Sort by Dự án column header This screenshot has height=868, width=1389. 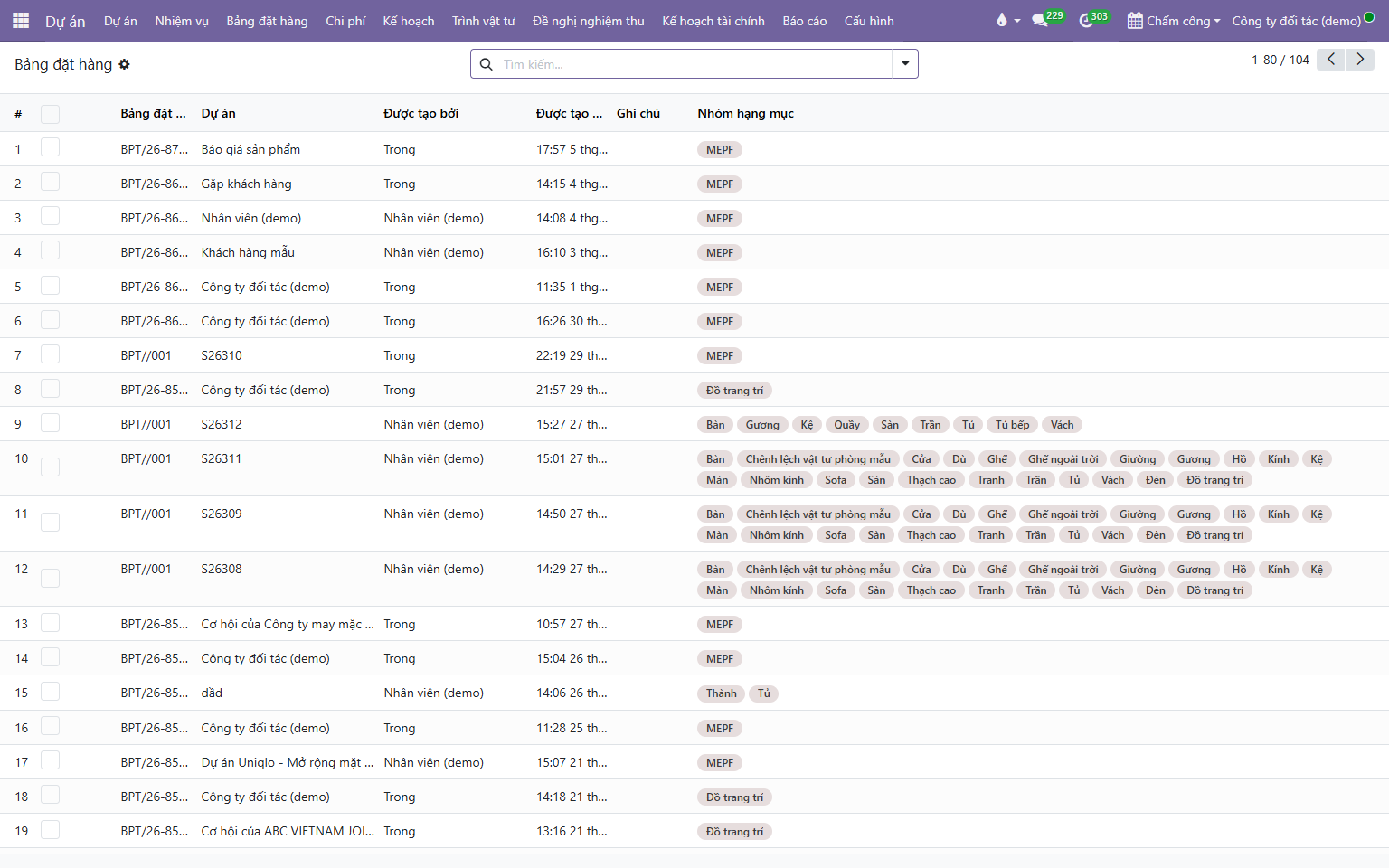[218, 113]
